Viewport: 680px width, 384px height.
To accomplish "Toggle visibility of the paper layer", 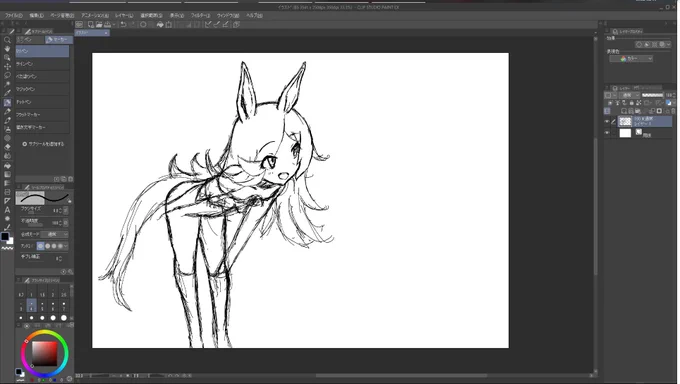I will [607, 133].
